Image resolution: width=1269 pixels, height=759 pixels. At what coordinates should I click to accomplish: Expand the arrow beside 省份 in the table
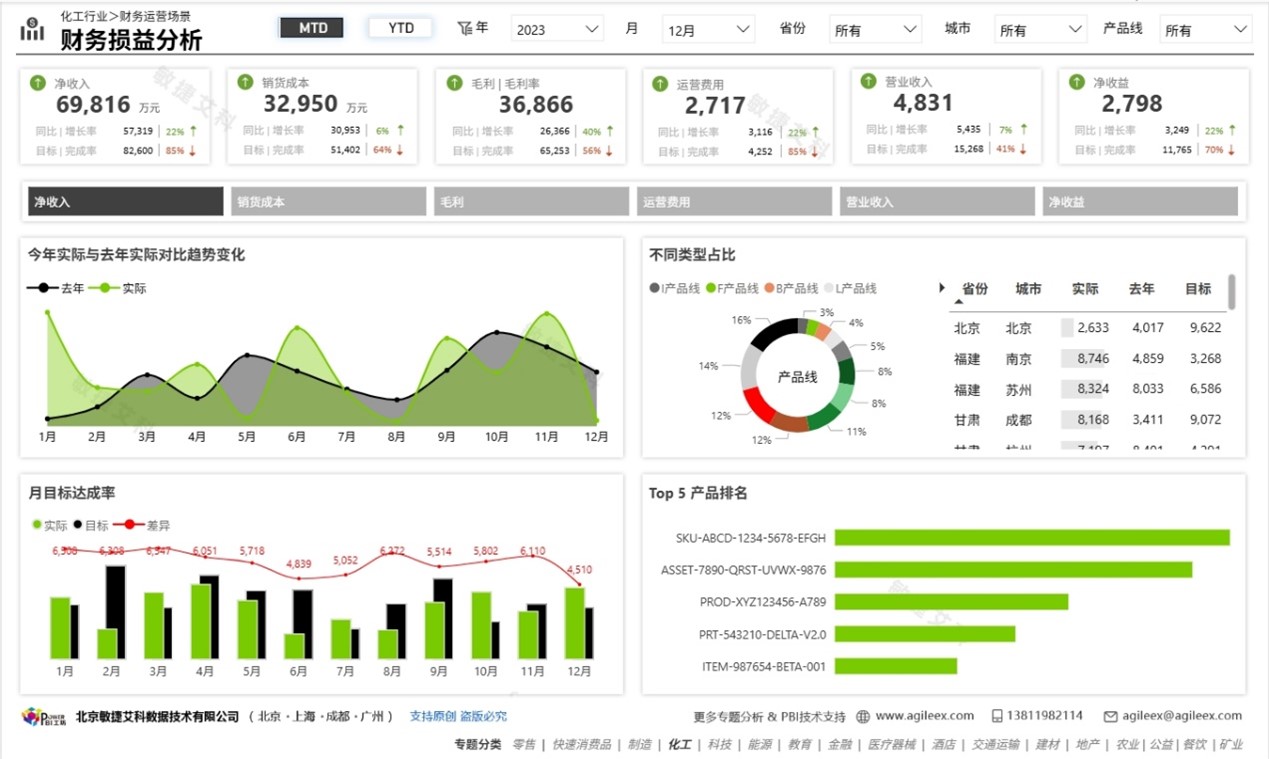(x=941, y=289)
